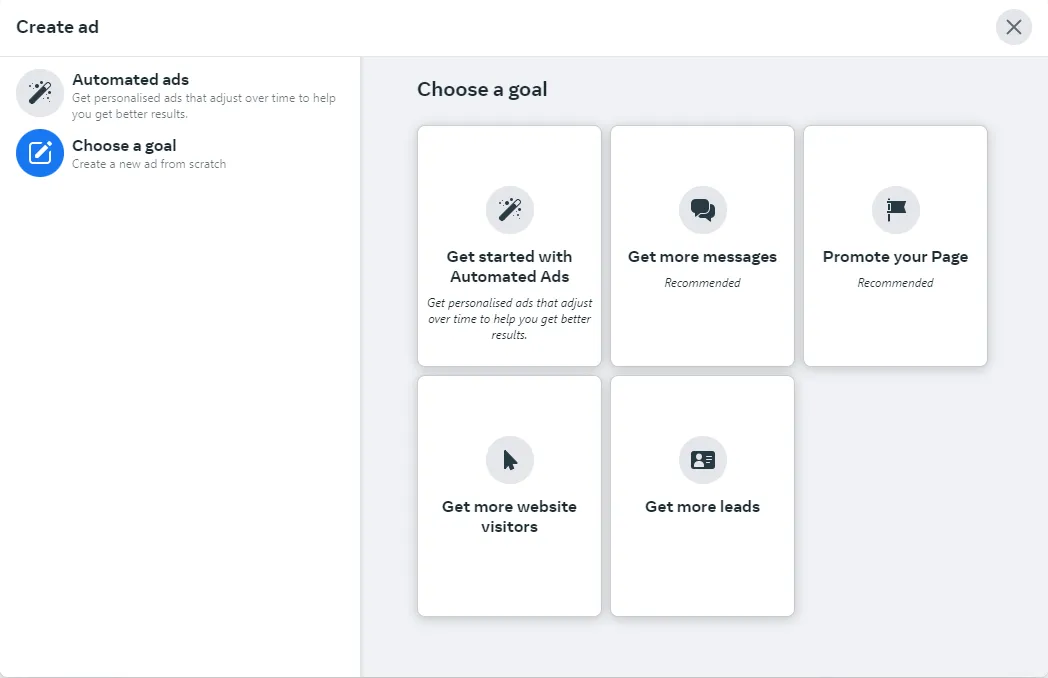Click Recommended label under Get more messages
1048x678 pixels.
pos(702,283)
